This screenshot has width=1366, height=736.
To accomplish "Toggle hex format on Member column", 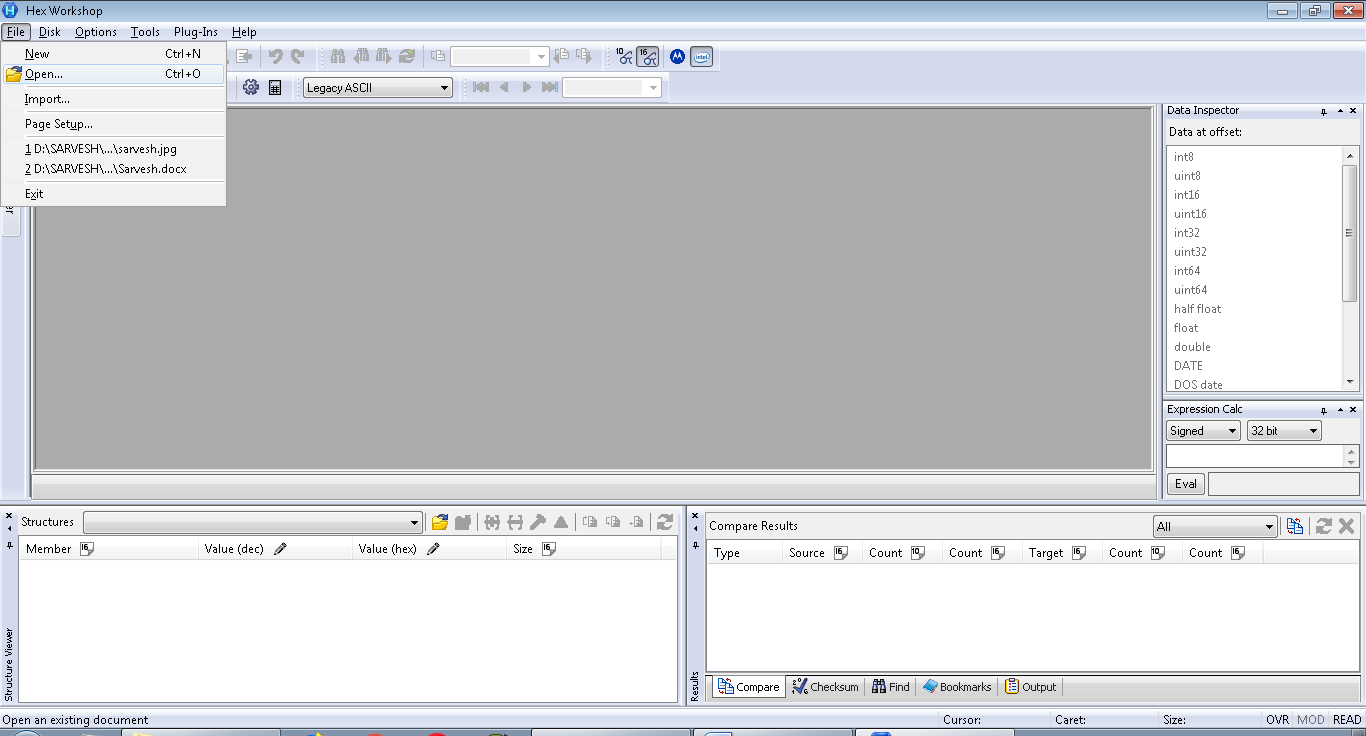I will pyautogui.click(x=87, y=549).
